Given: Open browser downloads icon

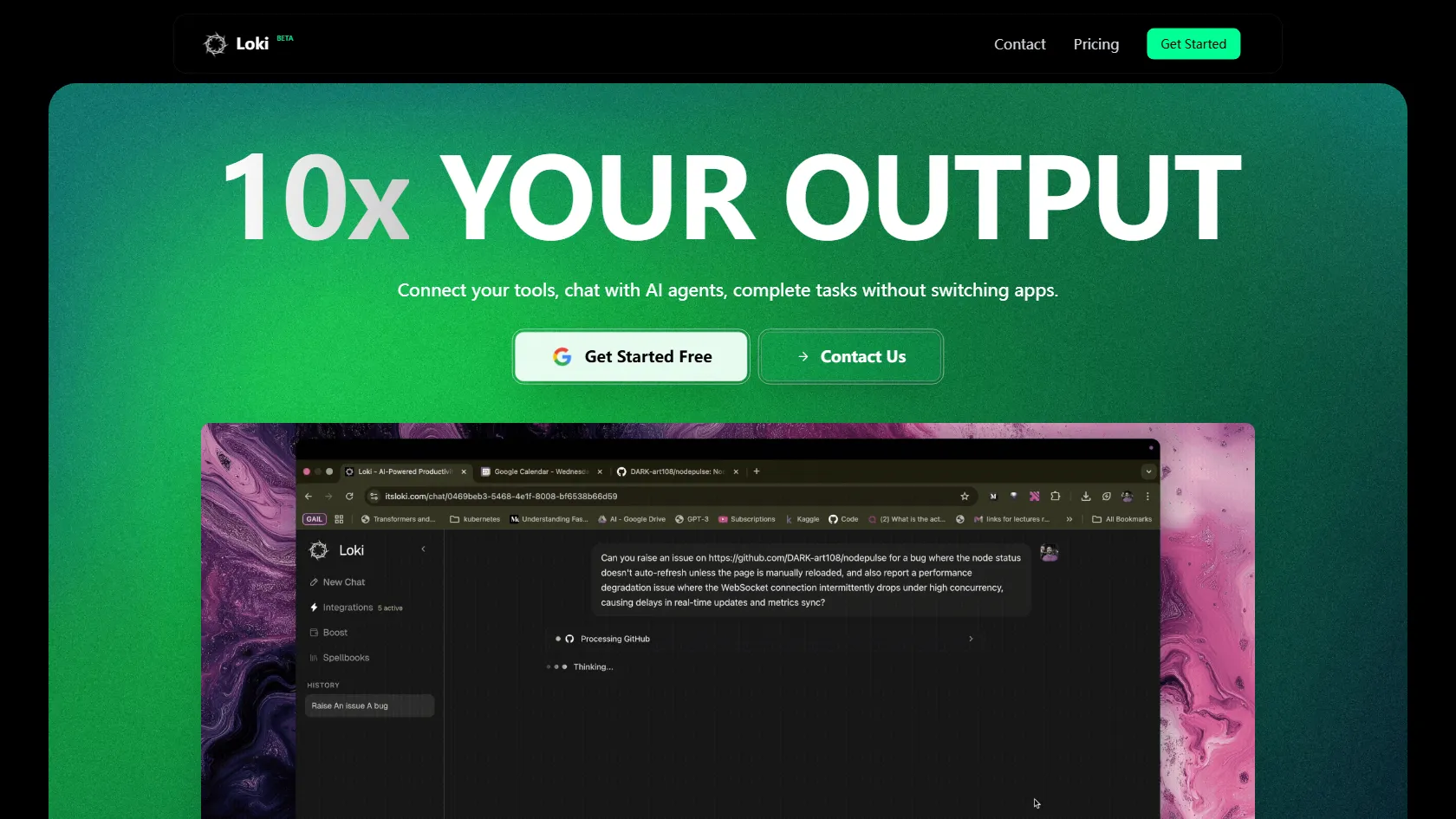Looking at the screenshot, I should pos(1086,497).
